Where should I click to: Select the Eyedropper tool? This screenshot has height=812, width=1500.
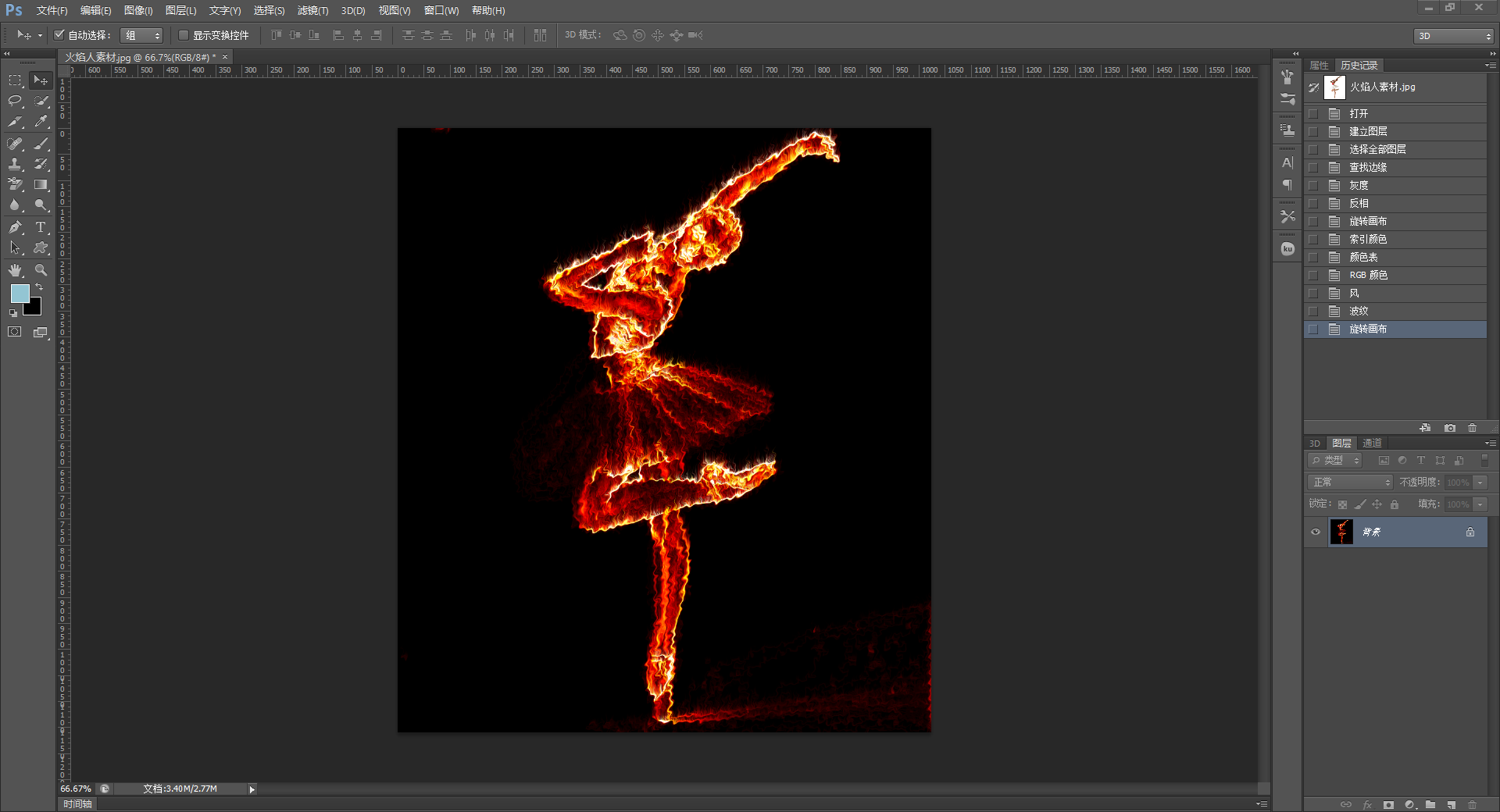coord(41,122)
